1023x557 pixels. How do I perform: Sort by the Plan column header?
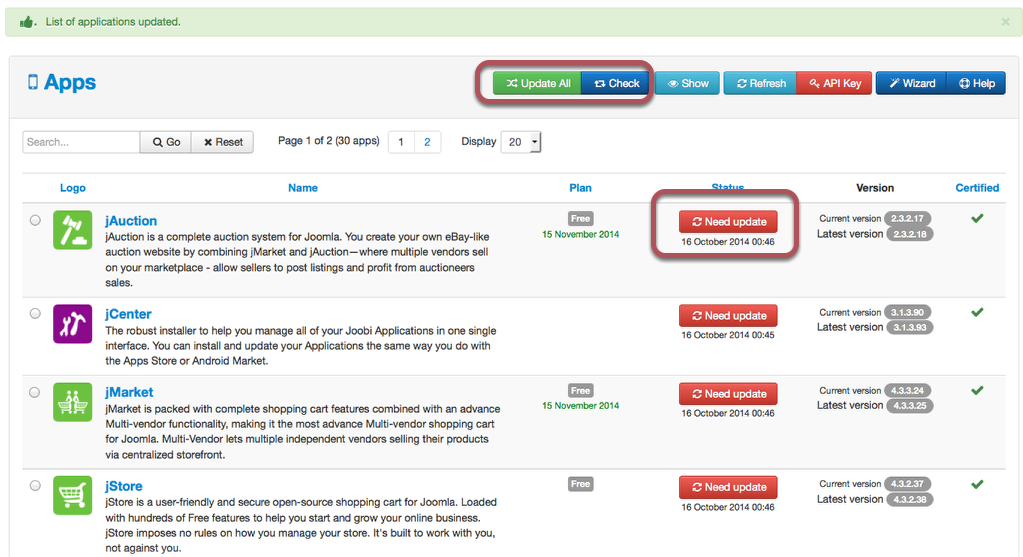[580, 188]
